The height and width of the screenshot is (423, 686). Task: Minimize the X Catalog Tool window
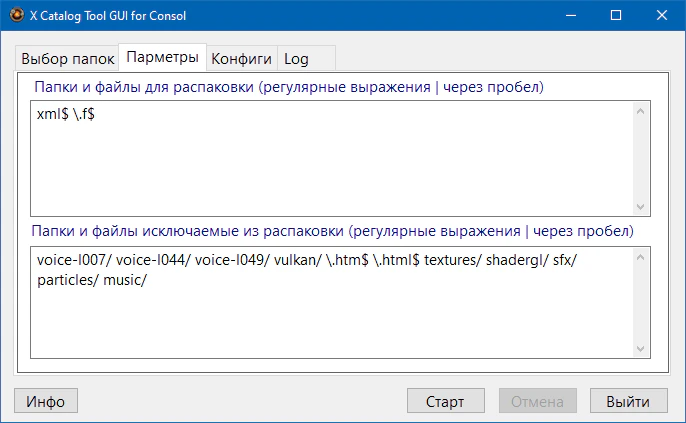coord(569,16)
